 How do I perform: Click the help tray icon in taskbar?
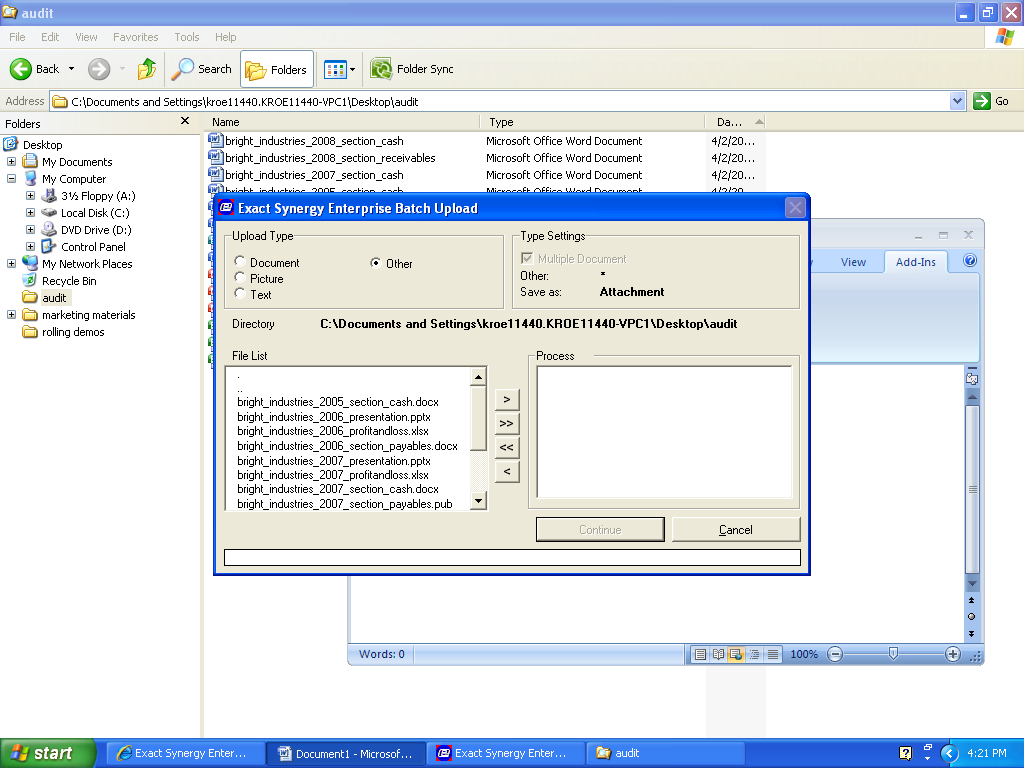905,753
